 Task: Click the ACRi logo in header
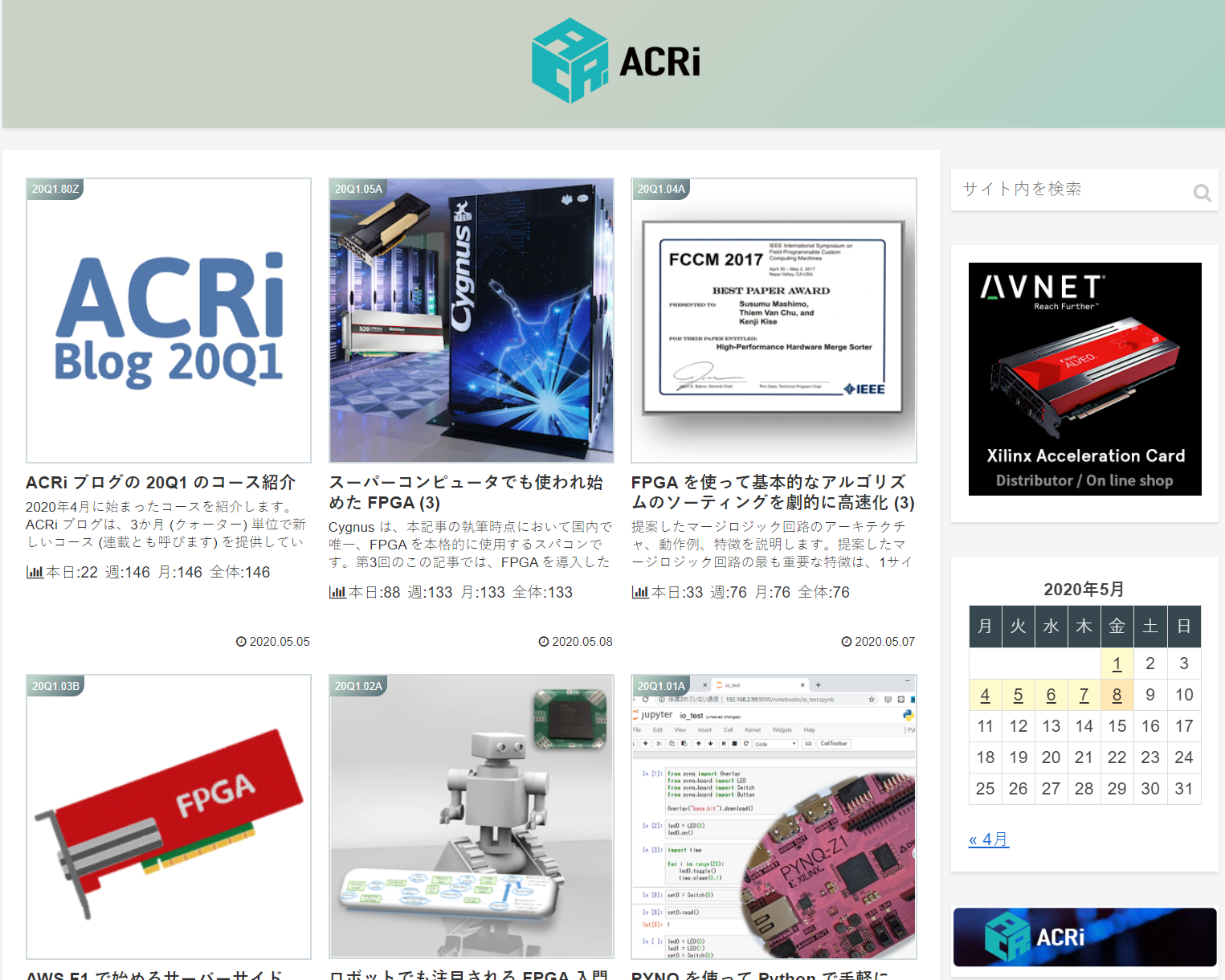pyautogui.click(x=615, y=61)
